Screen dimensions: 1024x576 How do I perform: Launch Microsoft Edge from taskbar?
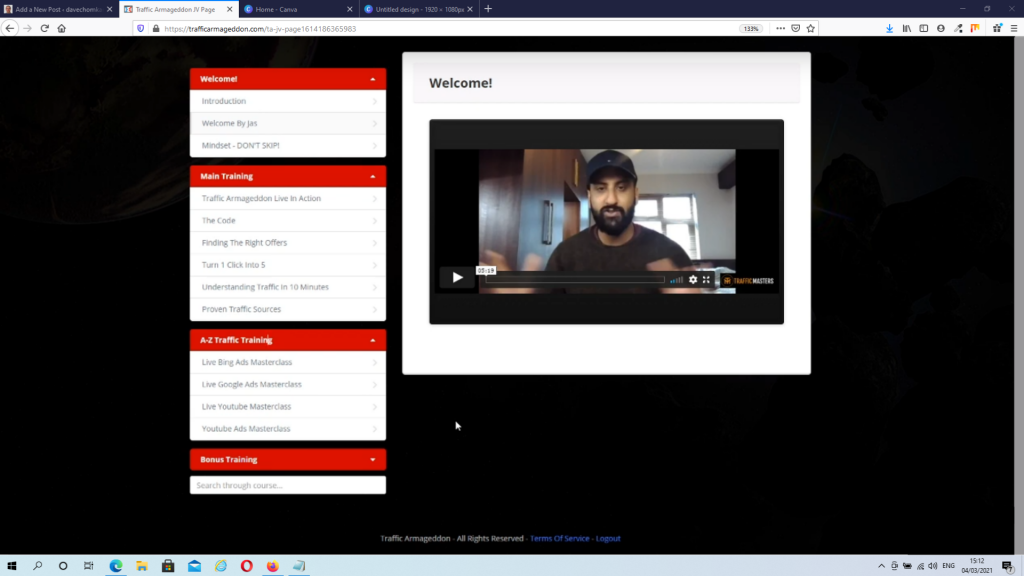tap(116, 566)
